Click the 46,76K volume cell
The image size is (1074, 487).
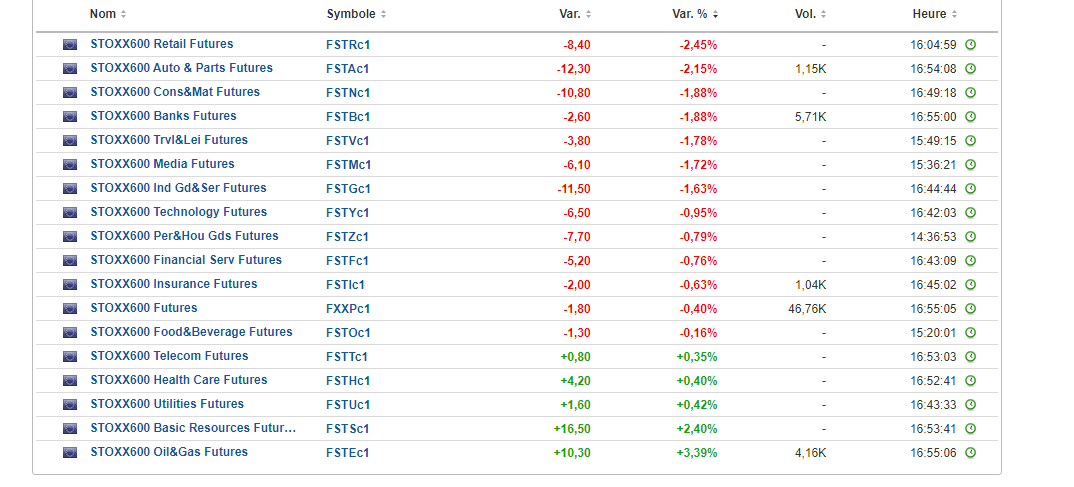(x=807, y=309)
